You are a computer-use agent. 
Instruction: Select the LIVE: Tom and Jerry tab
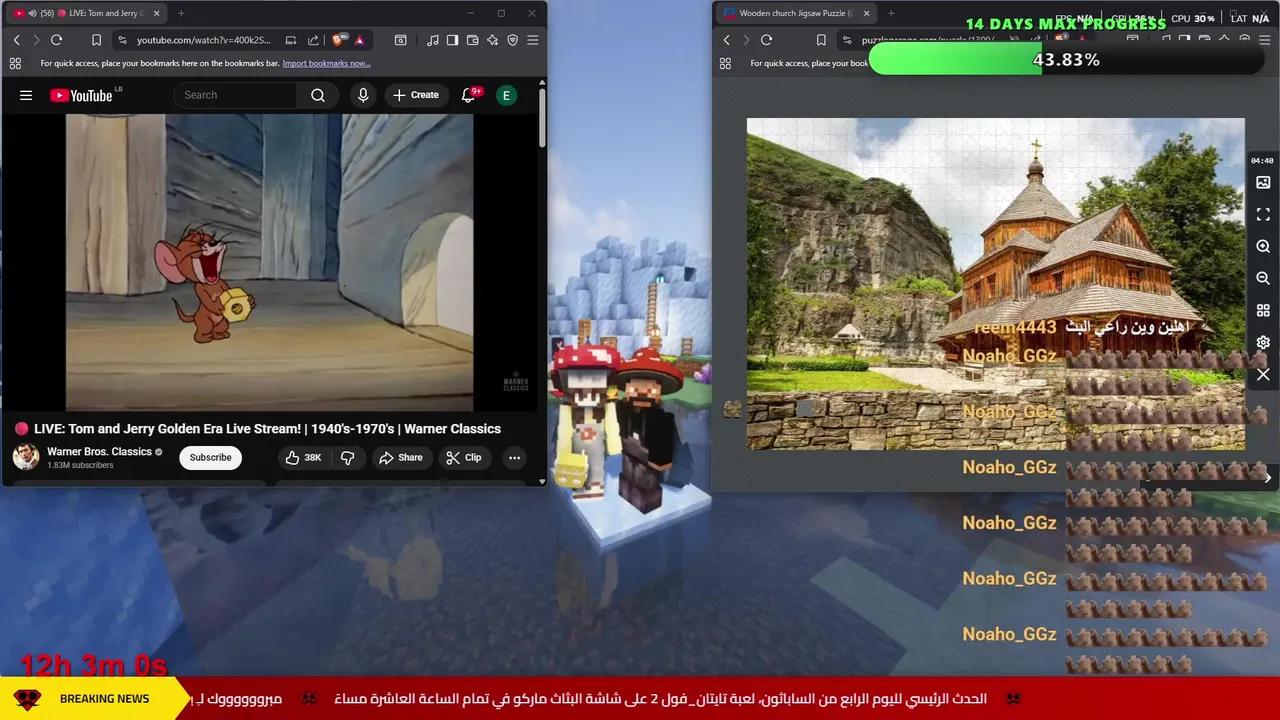(85, 13)
